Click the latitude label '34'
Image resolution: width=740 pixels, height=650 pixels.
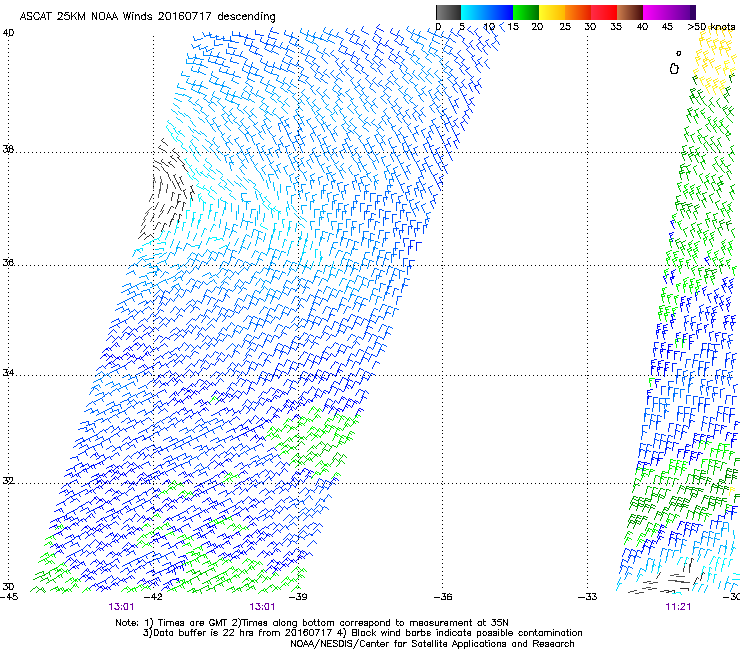coord(8,372)
